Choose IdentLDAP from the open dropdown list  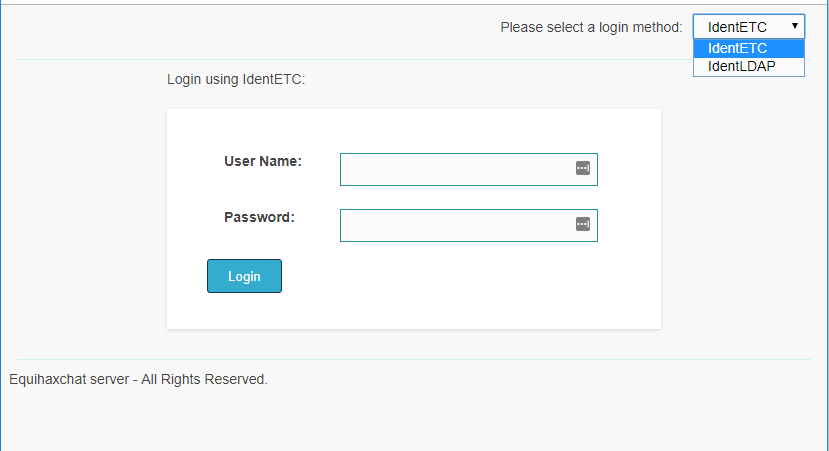click(x=741, y=66)
